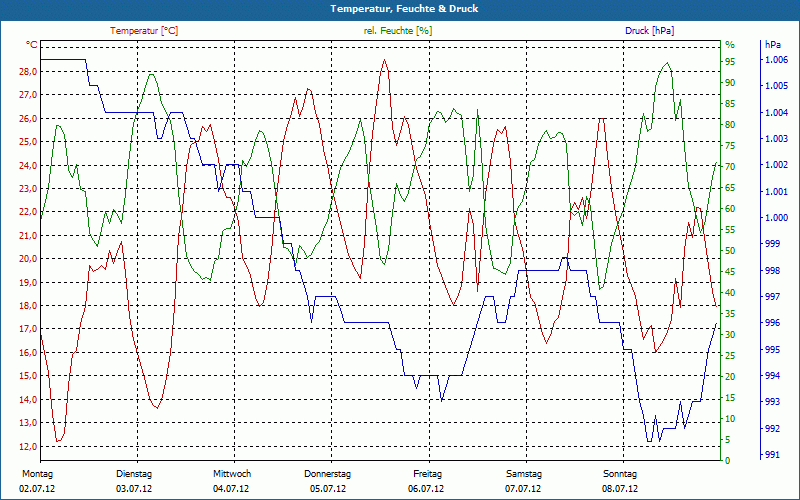Pick the '26,0' temperature axis value
Viewport: 800px width, 500px height.
coord(28,118)
